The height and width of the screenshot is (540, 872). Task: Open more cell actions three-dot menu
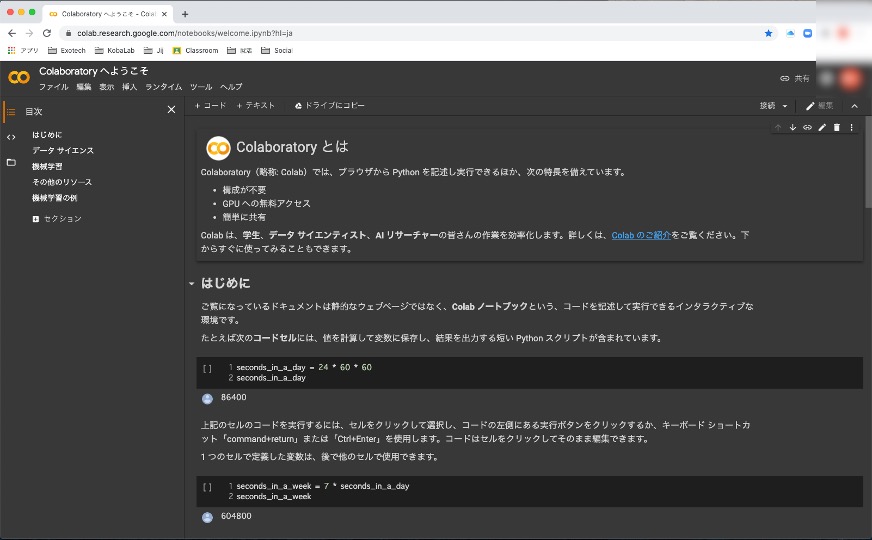tap(851, 127)
